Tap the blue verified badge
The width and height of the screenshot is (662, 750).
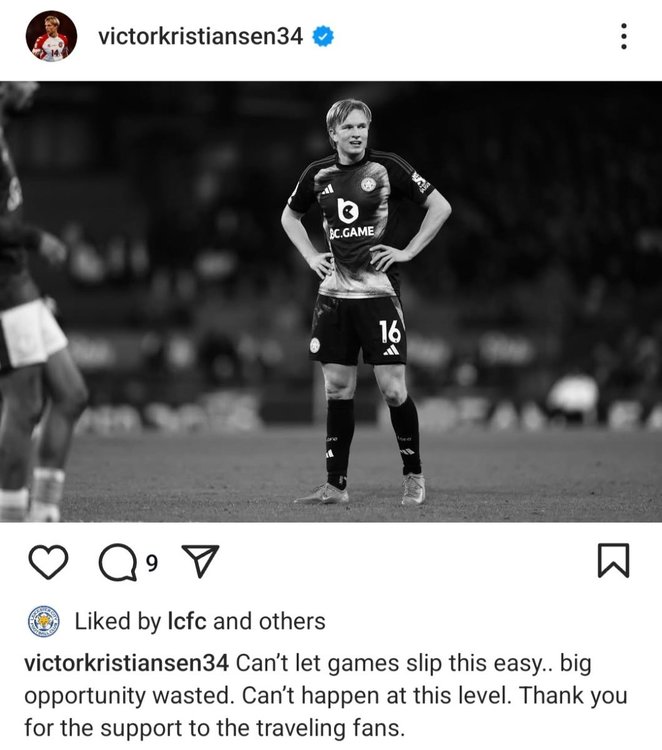click(323, 36)
